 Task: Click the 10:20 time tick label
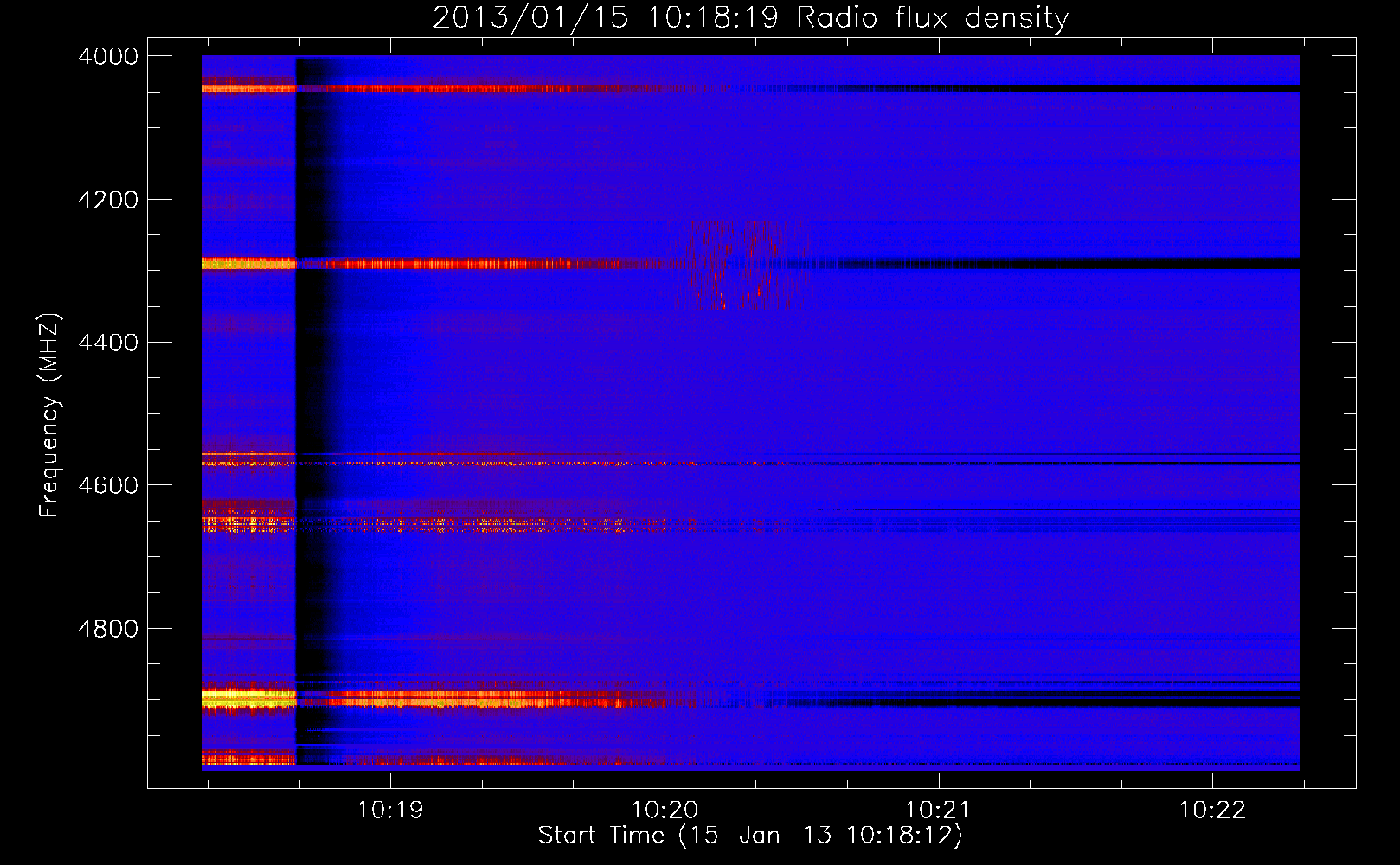[x=665, y=810]
